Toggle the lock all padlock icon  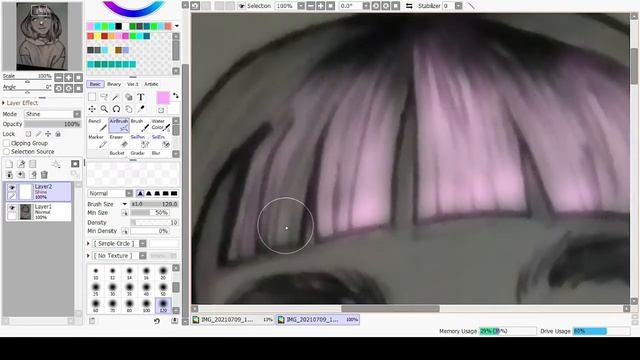click(x=58, y=134)
